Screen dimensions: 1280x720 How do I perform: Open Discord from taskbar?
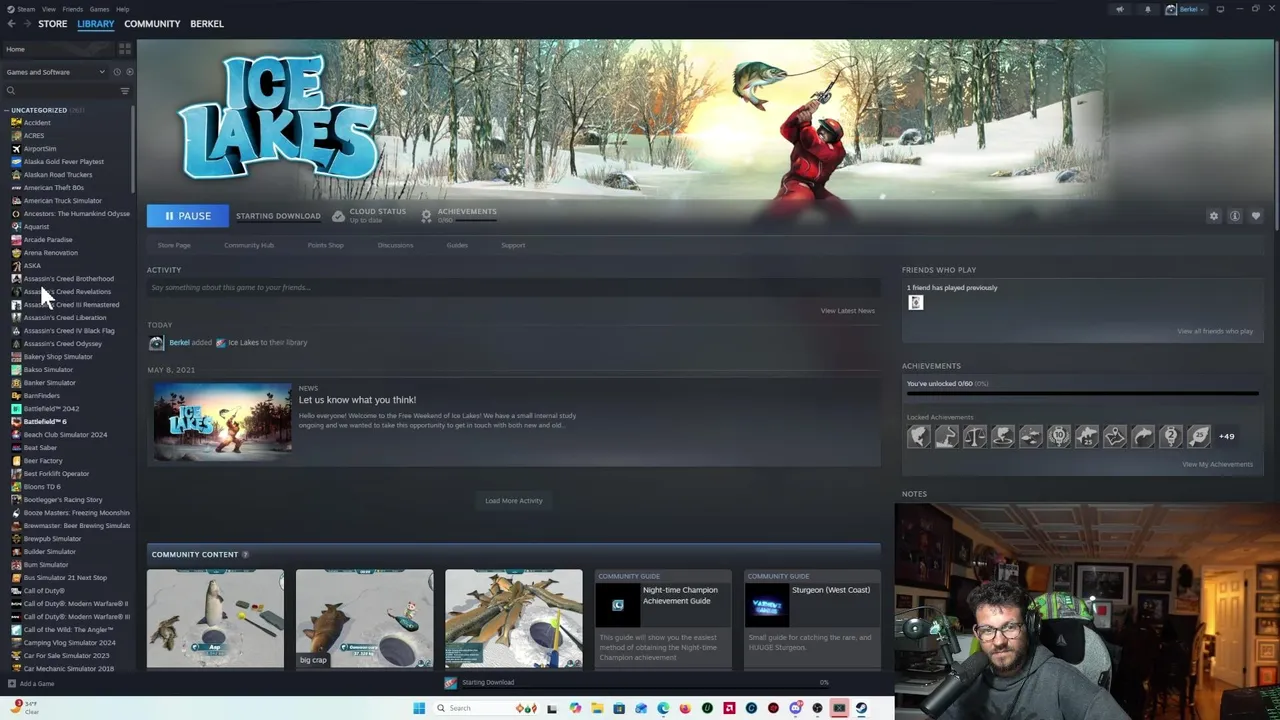click(795, 708)
